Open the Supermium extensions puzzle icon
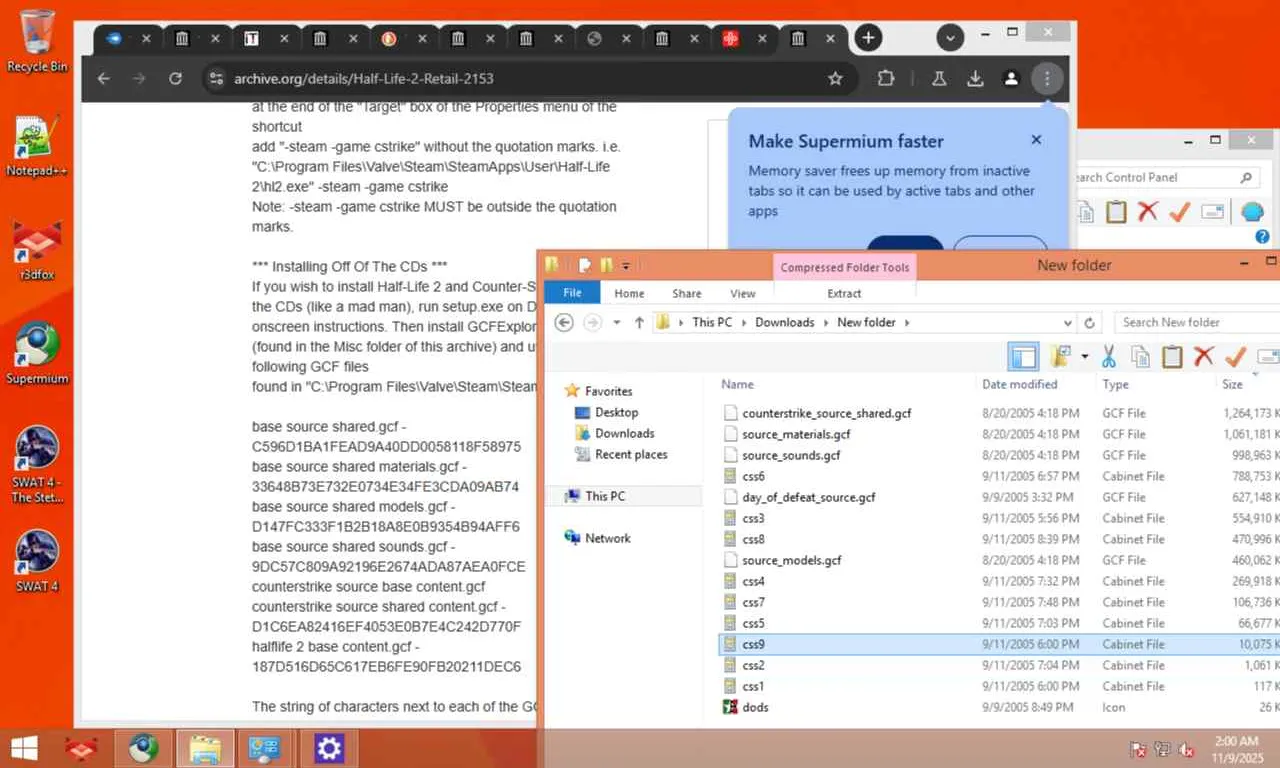 (886, 78)
